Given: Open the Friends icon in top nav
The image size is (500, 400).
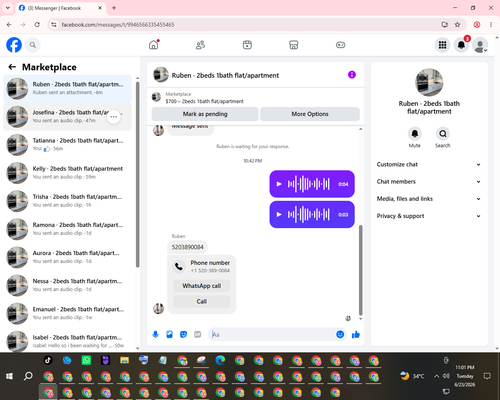Looking at the screenshot, I should (200, 45).
